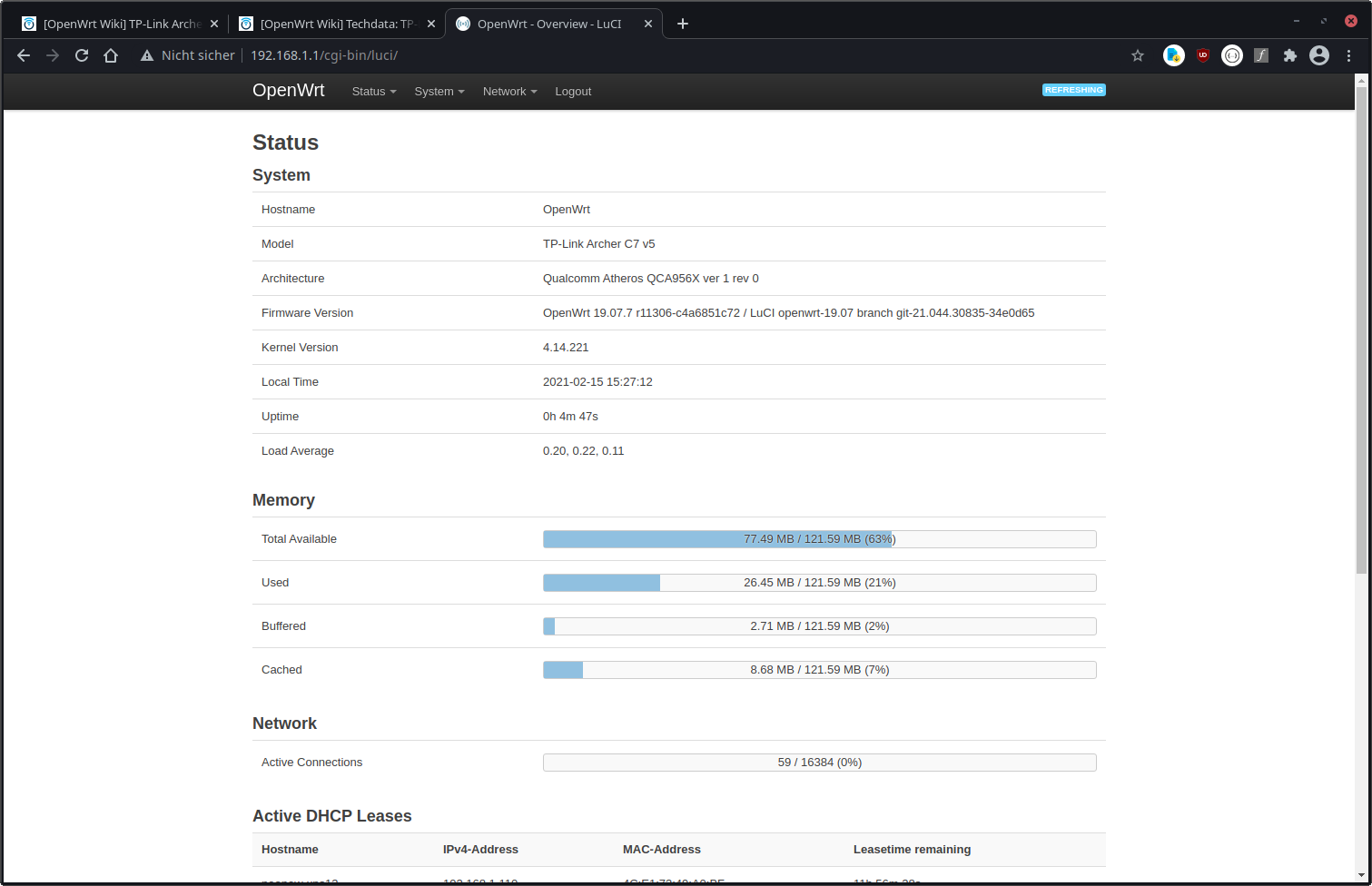The height and width of the screenshot is (886, 1372).
Task: Open the browser three-dot menu
Action: pos(1349,55)
